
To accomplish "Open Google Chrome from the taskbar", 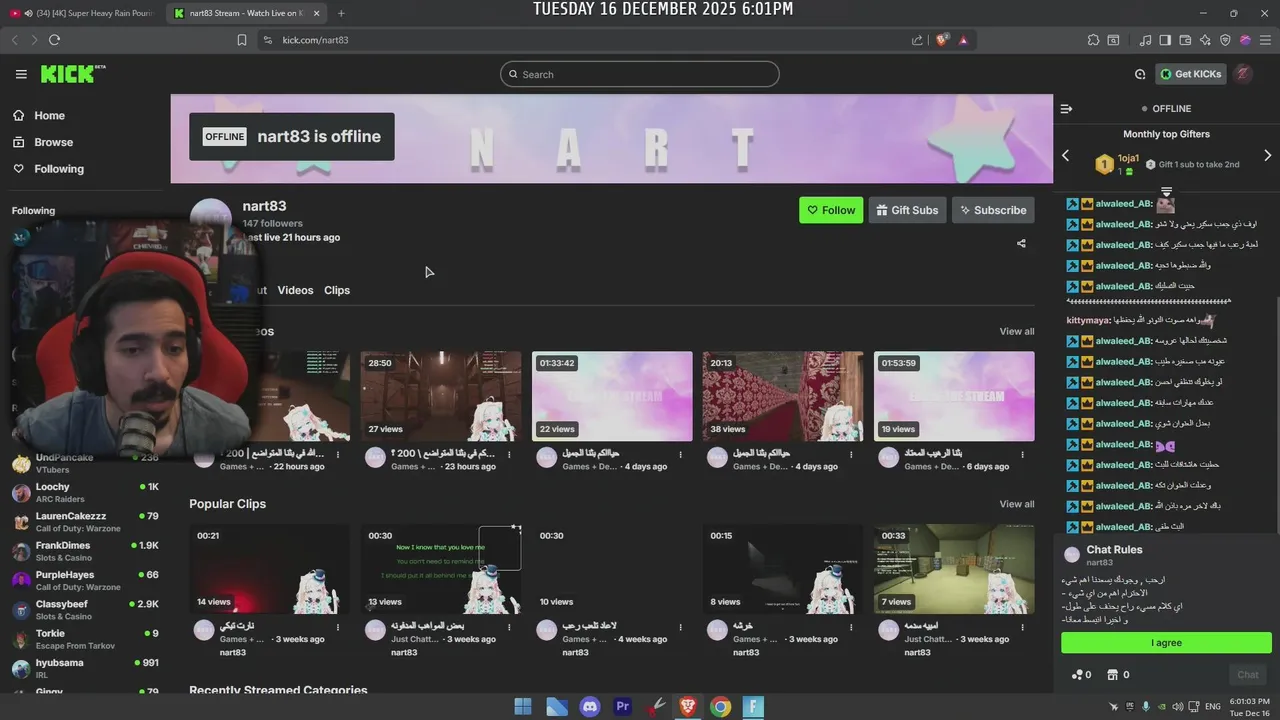I will tap(720, 707).
